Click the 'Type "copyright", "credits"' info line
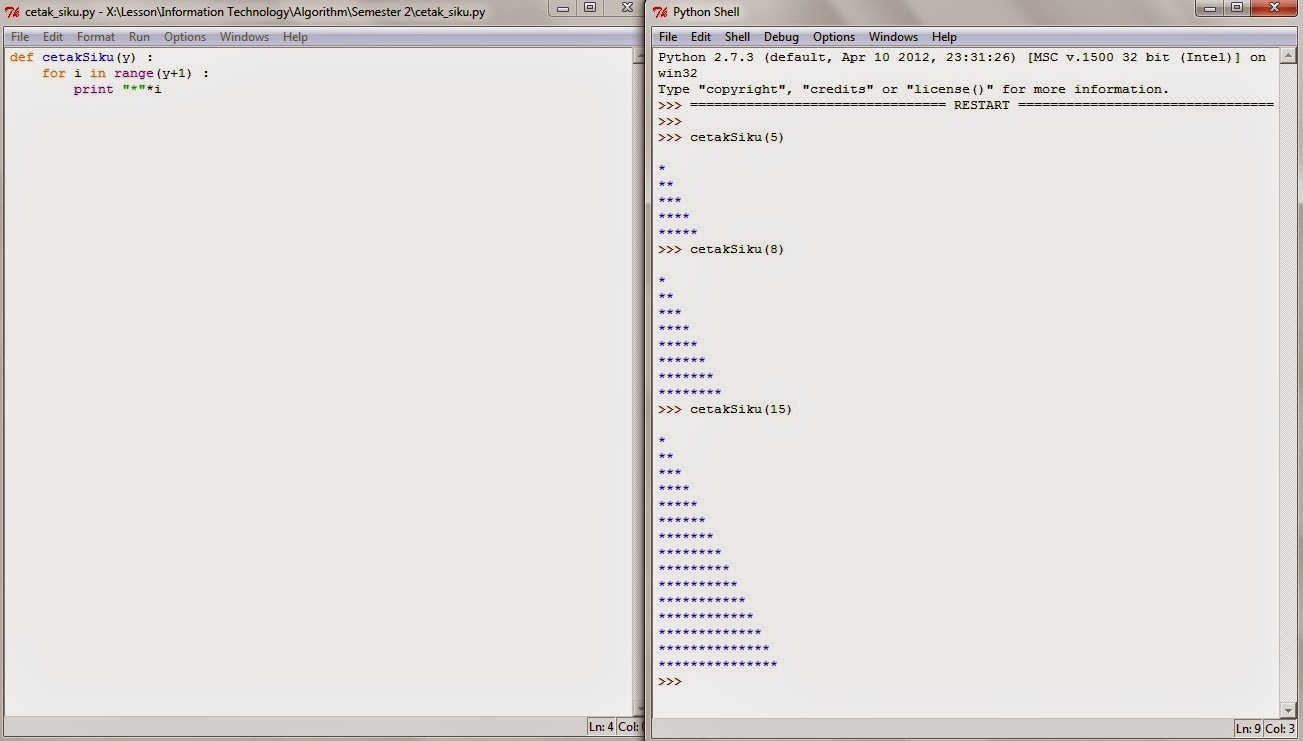The height and width of the screenshot is (741, 1303). [913, 89]
